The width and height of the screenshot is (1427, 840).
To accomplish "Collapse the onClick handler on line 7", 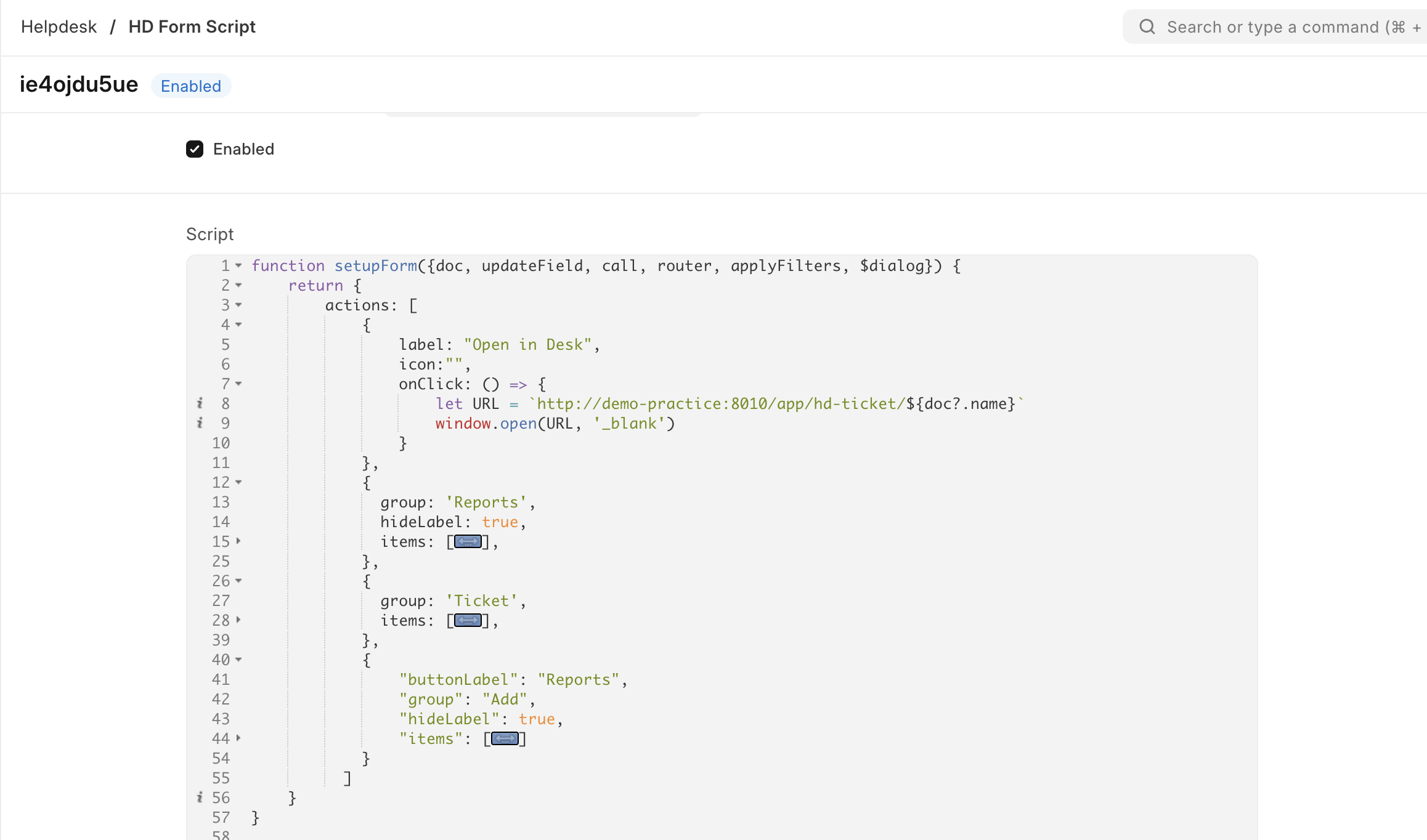I will pos(238,384).
